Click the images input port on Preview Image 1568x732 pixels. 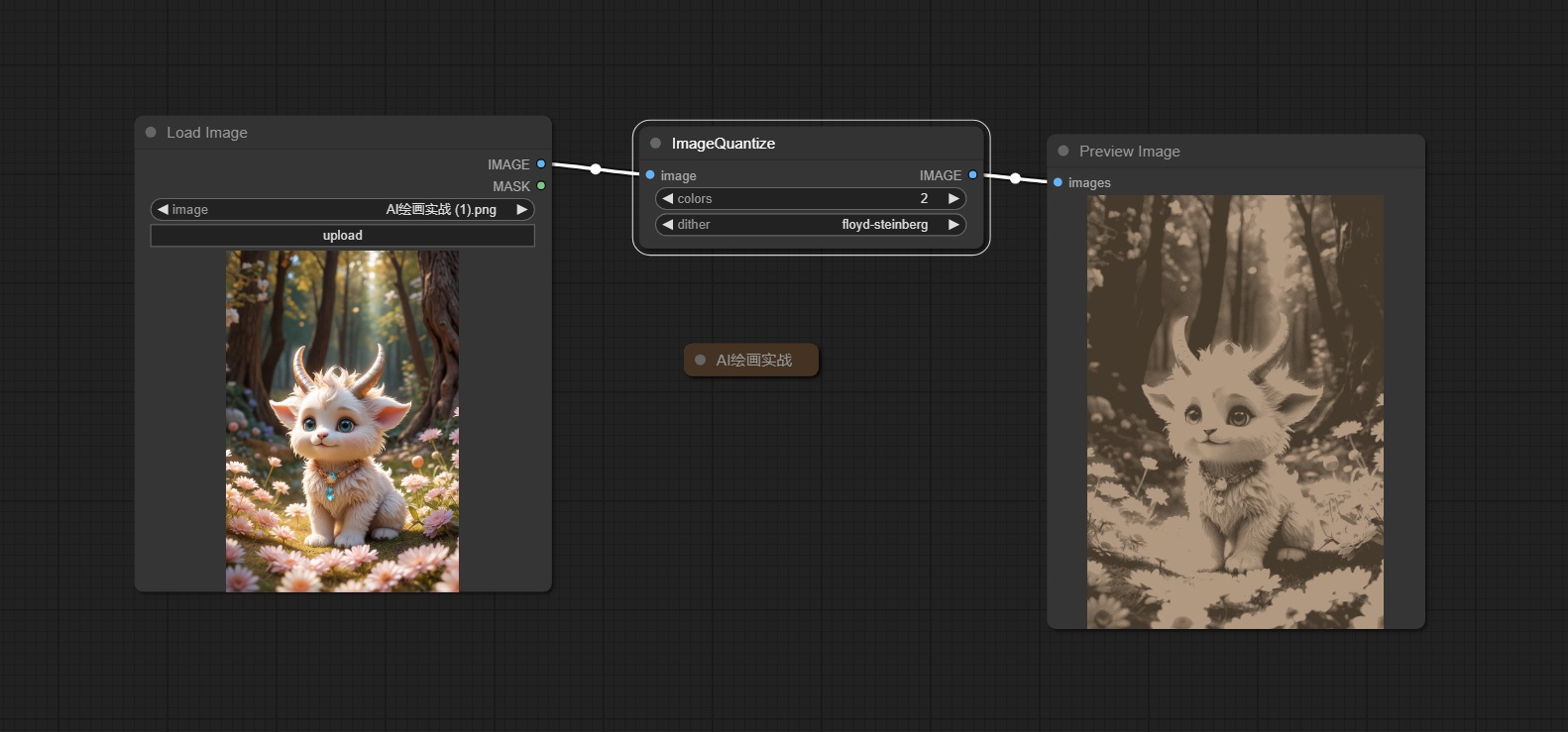1059,183
